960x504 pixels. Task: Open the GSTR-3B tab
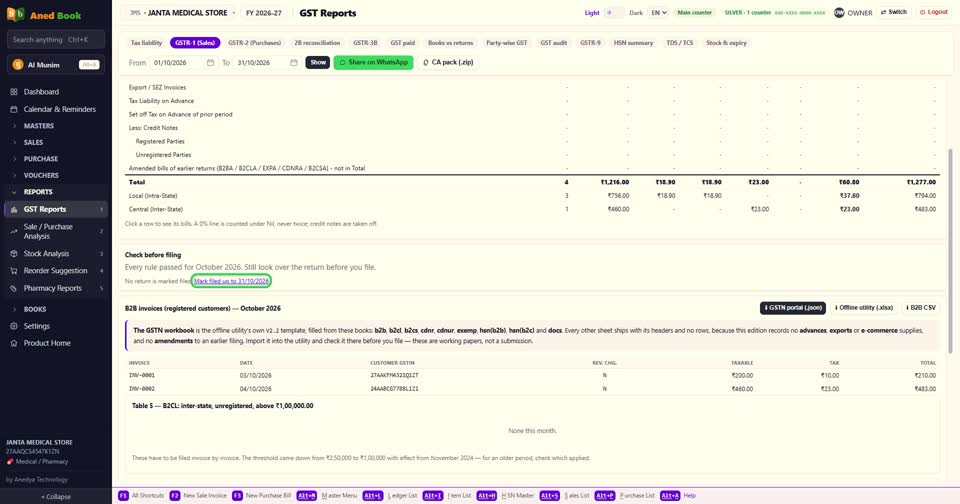pos(365,43)
